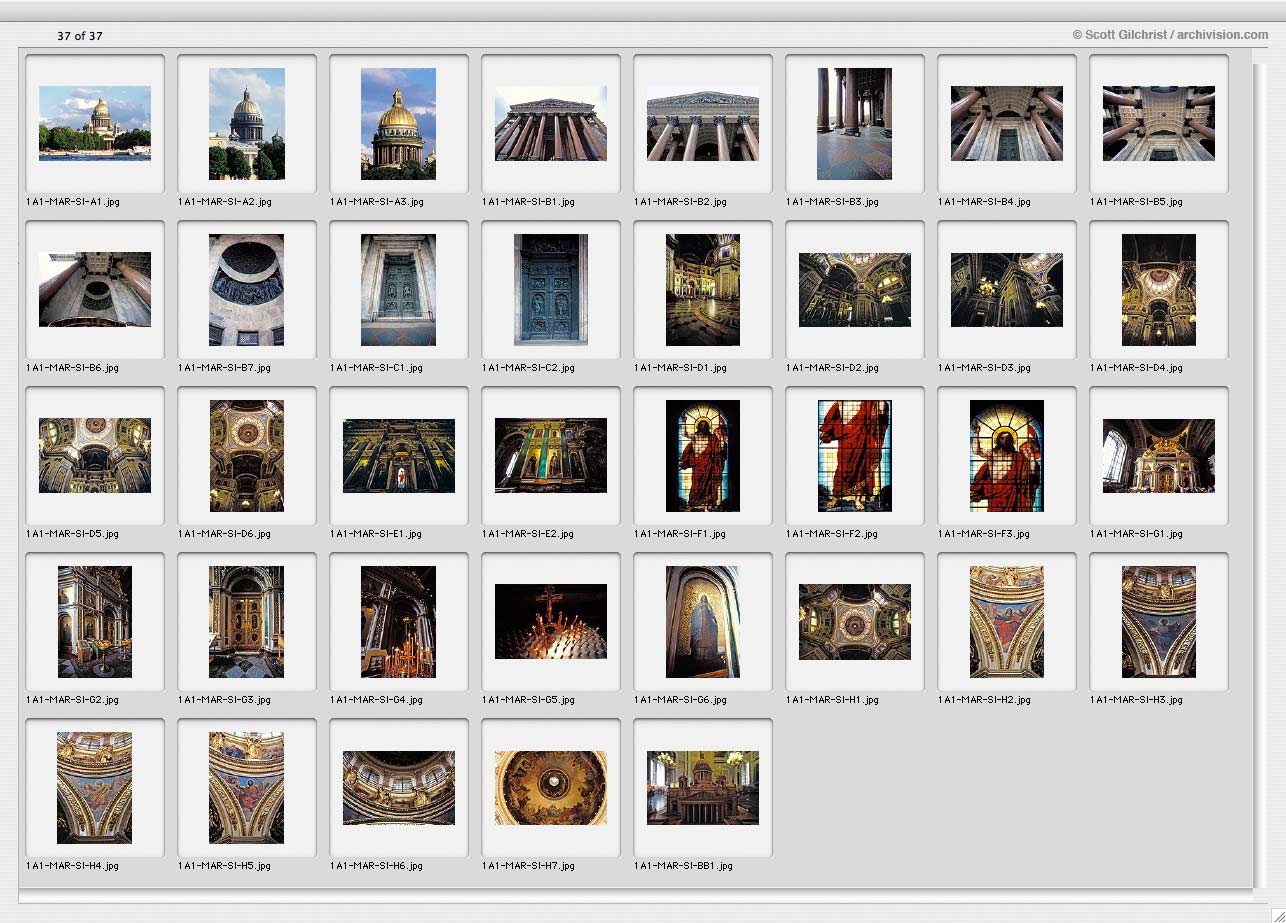Click the 1A1-MAR-SI-B1.jpg portico thumbnail
The width and height of the screenshot is (1286, 923).
[551, 123]
